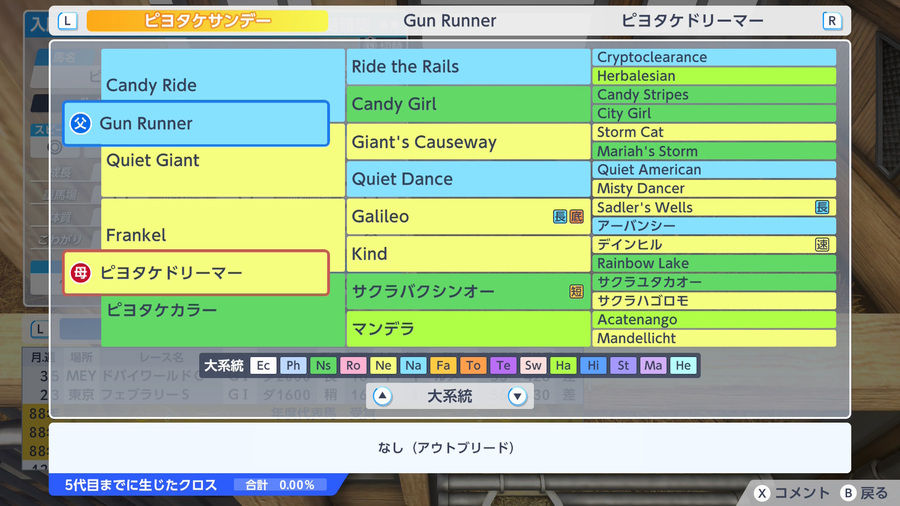
Task: Select the He lineage color swatch
Action: (683, 365)
